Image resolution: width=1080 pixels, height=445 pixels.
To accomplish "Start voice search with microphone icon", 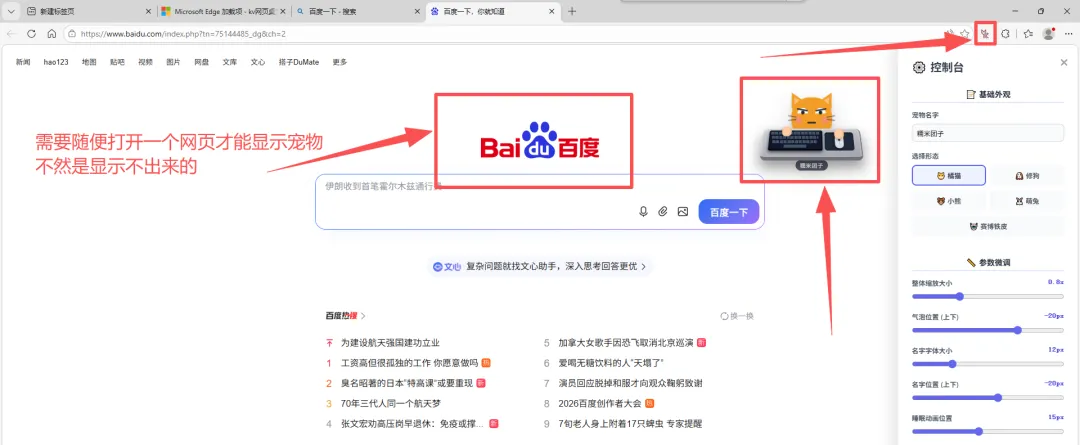I will point(643,211).
